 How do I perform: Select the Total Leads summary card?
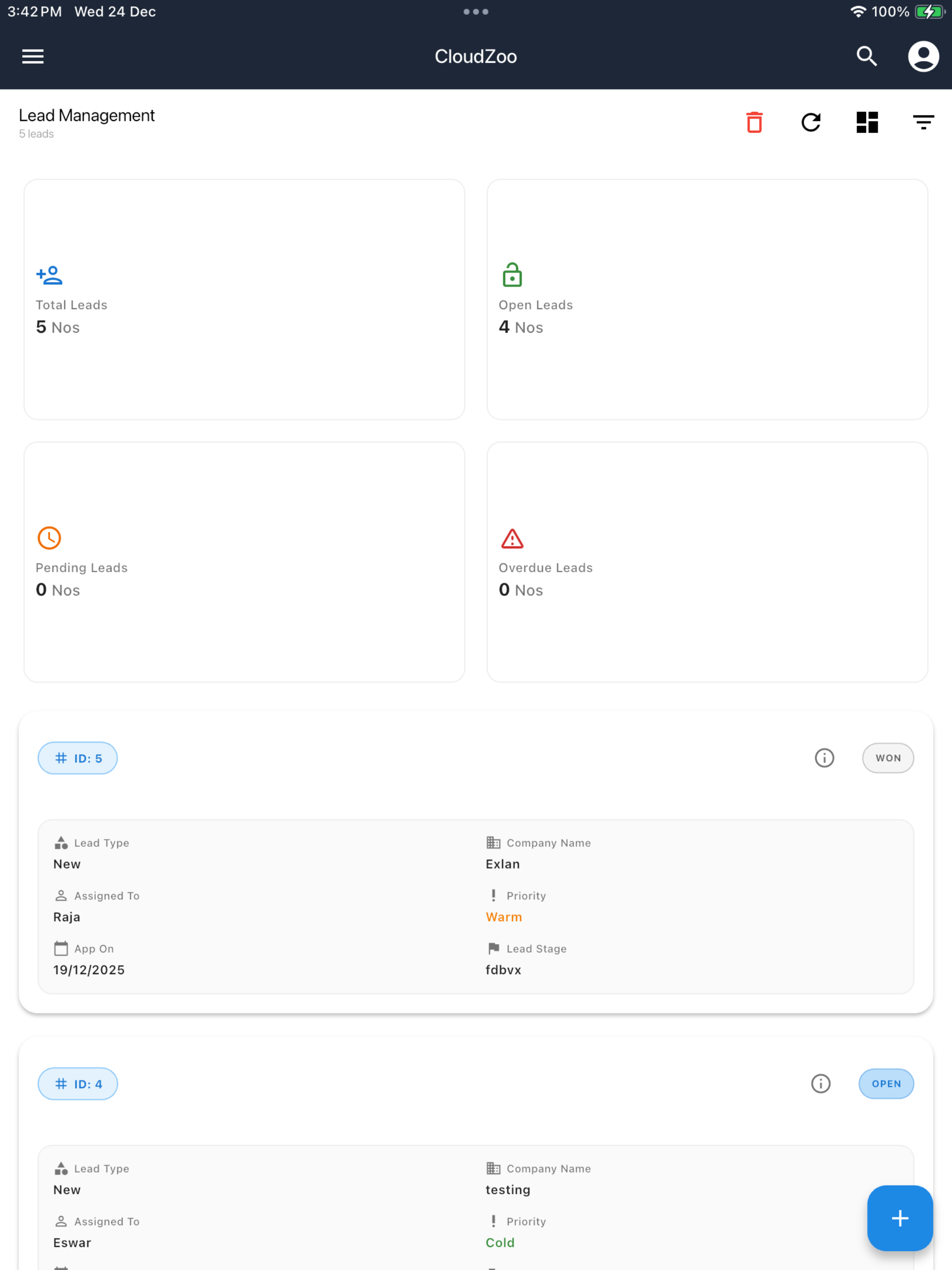(x=244, y=299)
